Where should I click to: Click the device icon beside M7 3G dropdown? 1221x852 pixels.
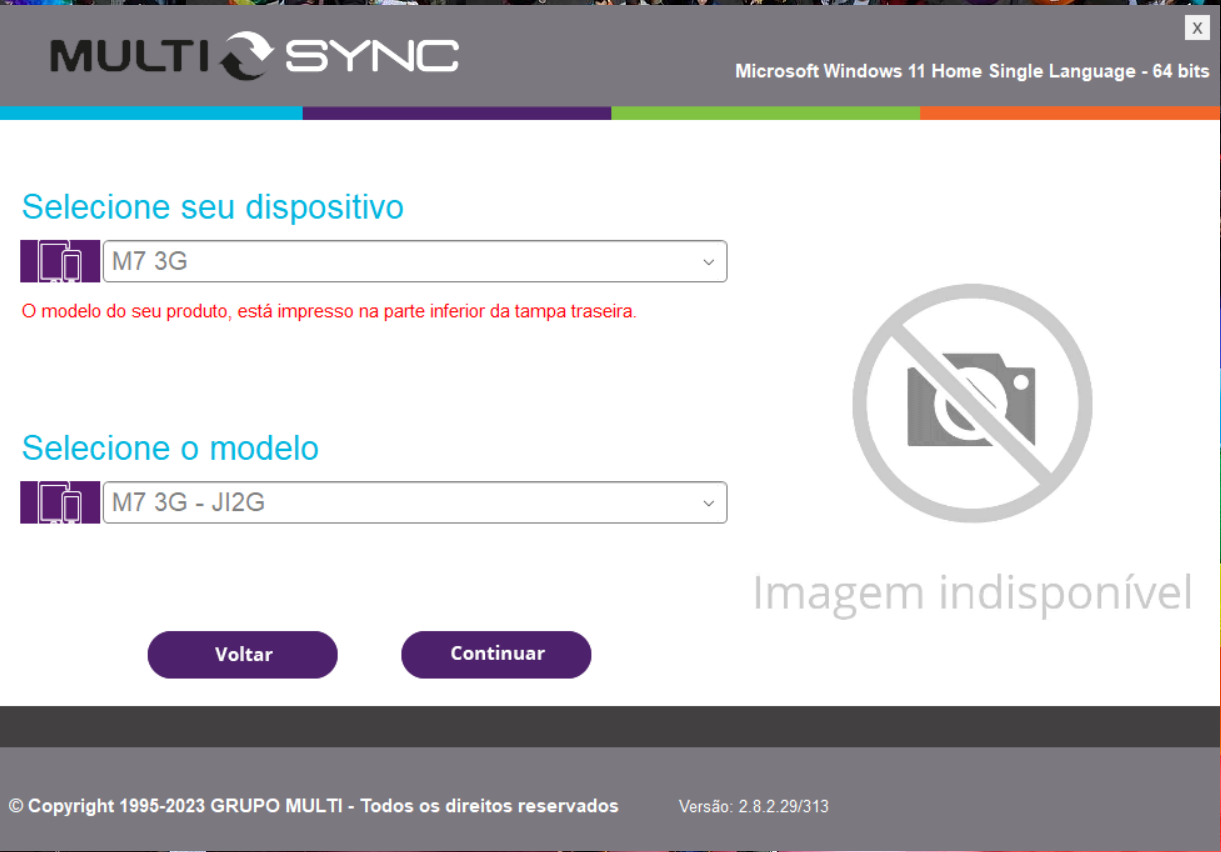point(60,261)
